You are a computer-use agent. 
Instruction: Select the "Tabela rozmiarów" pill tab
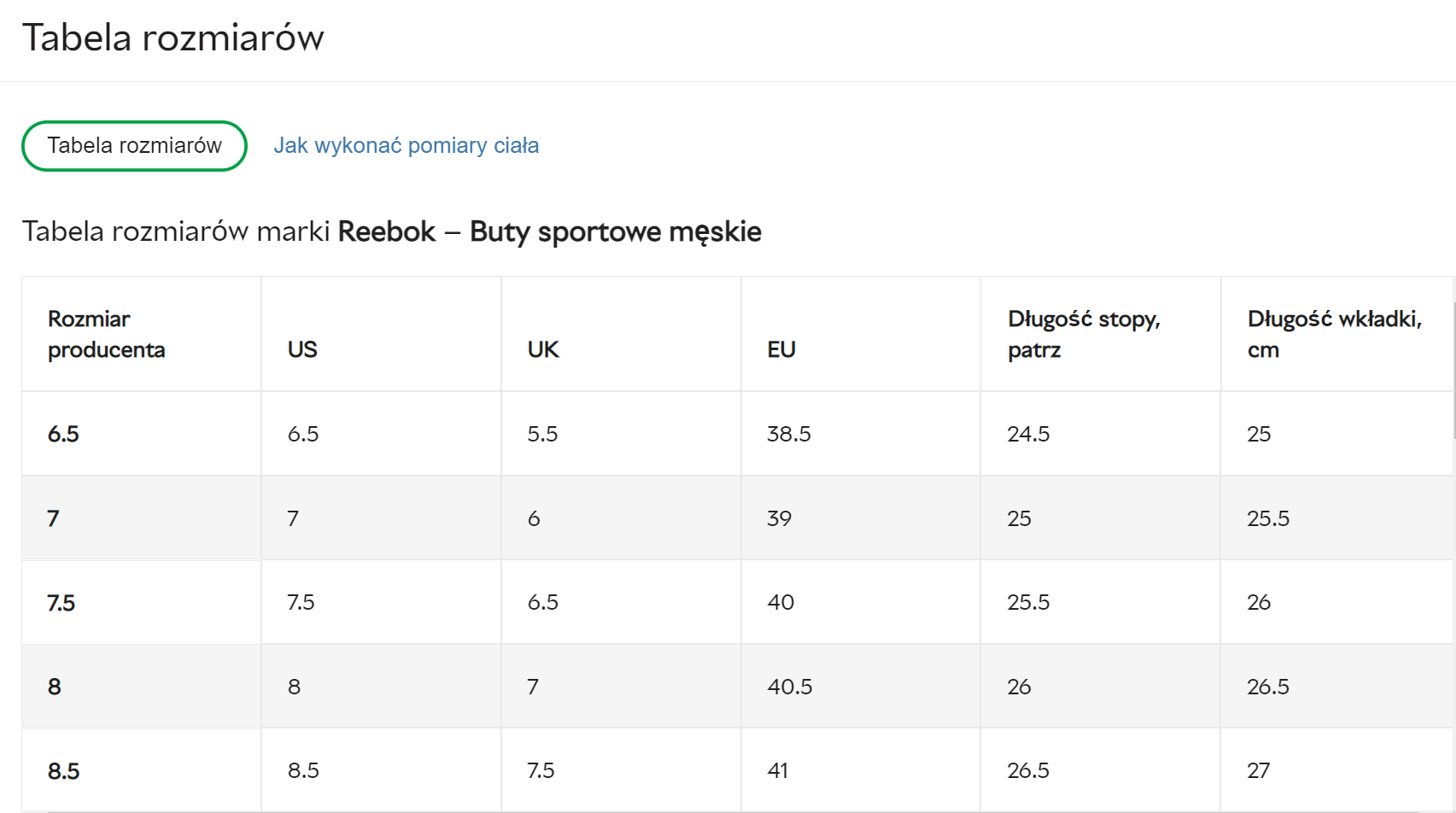(134, 146)
